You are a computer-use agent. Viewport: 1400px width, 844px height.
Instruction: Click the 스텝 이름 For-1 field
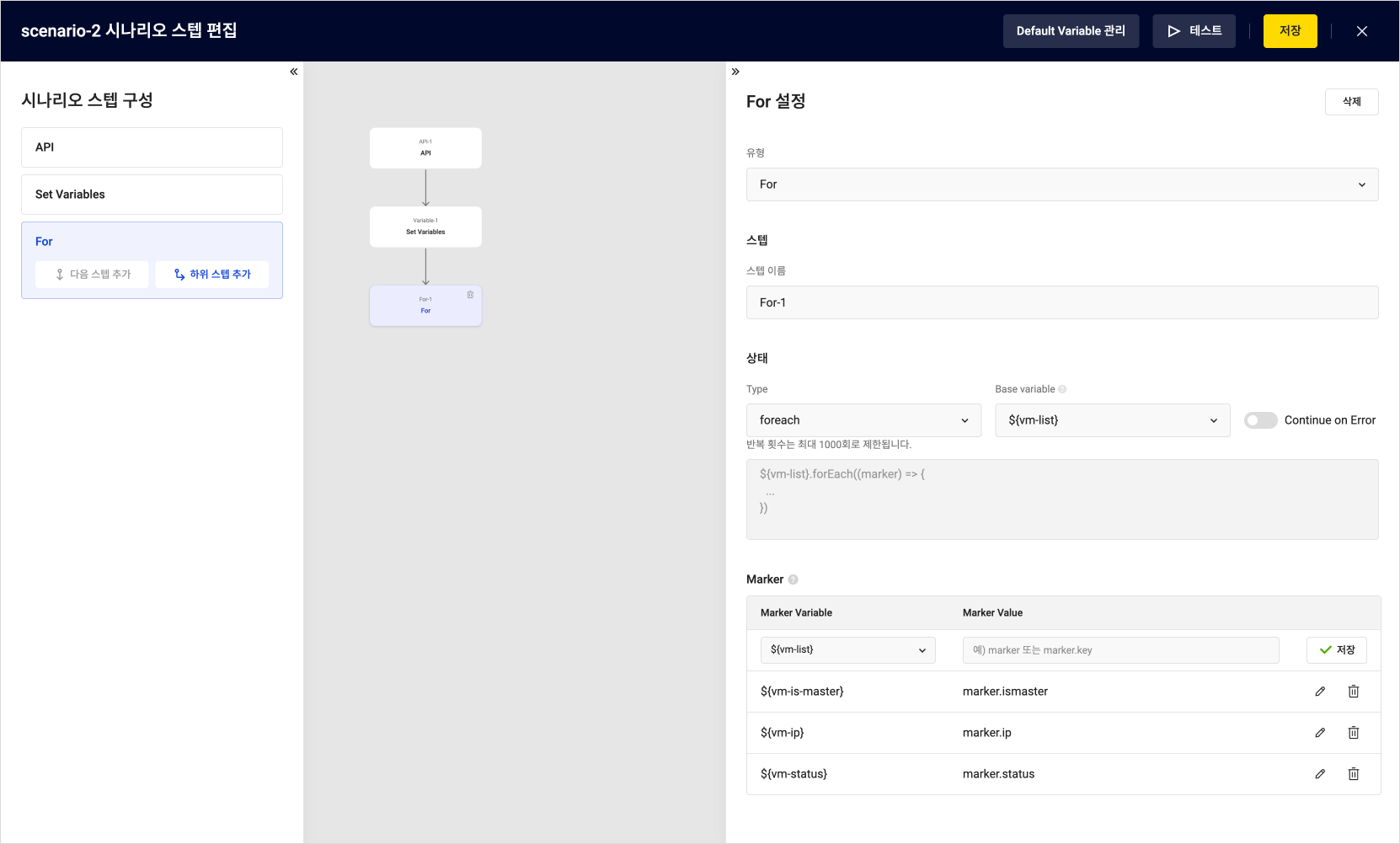(1062, 302)
